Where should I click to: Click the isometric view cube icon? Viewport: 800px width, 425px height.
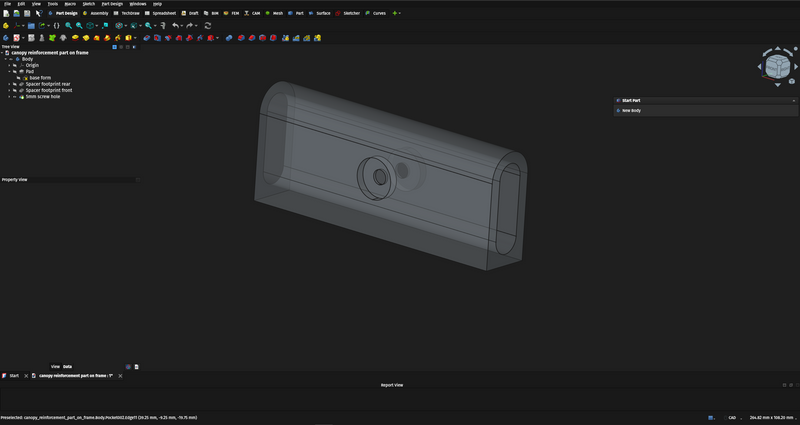pyautogui.click(x=90, y=26)
